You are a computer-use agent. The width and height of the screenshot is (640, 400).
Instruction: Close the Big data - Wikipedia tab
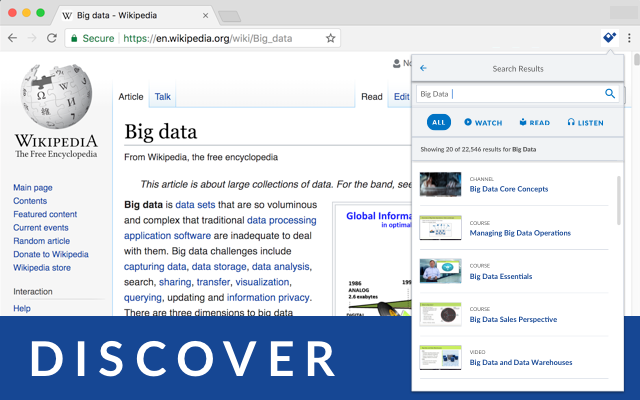click(x=205, y=16)
